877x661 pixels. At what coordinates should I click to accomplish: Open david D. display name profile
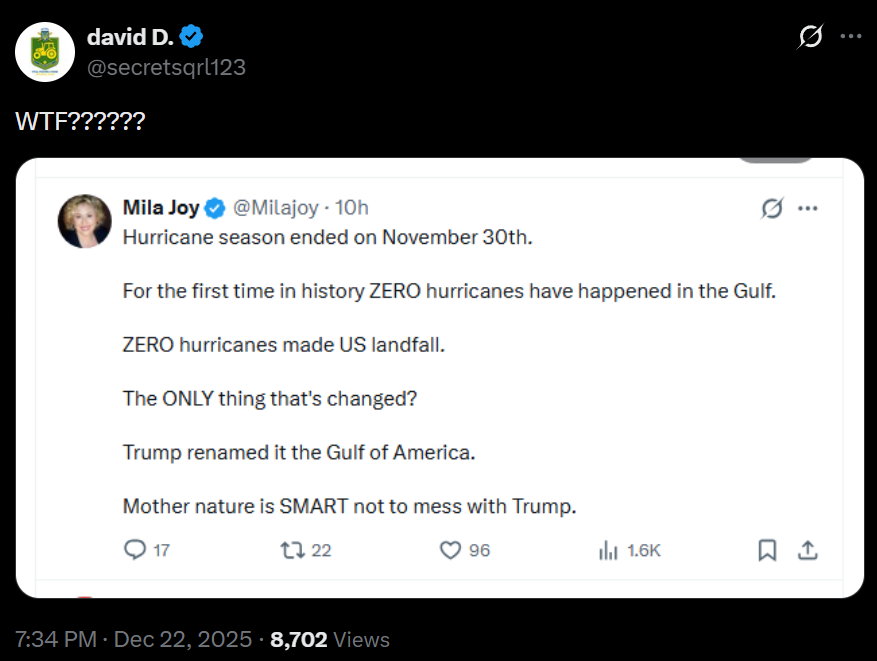[130, 37]
